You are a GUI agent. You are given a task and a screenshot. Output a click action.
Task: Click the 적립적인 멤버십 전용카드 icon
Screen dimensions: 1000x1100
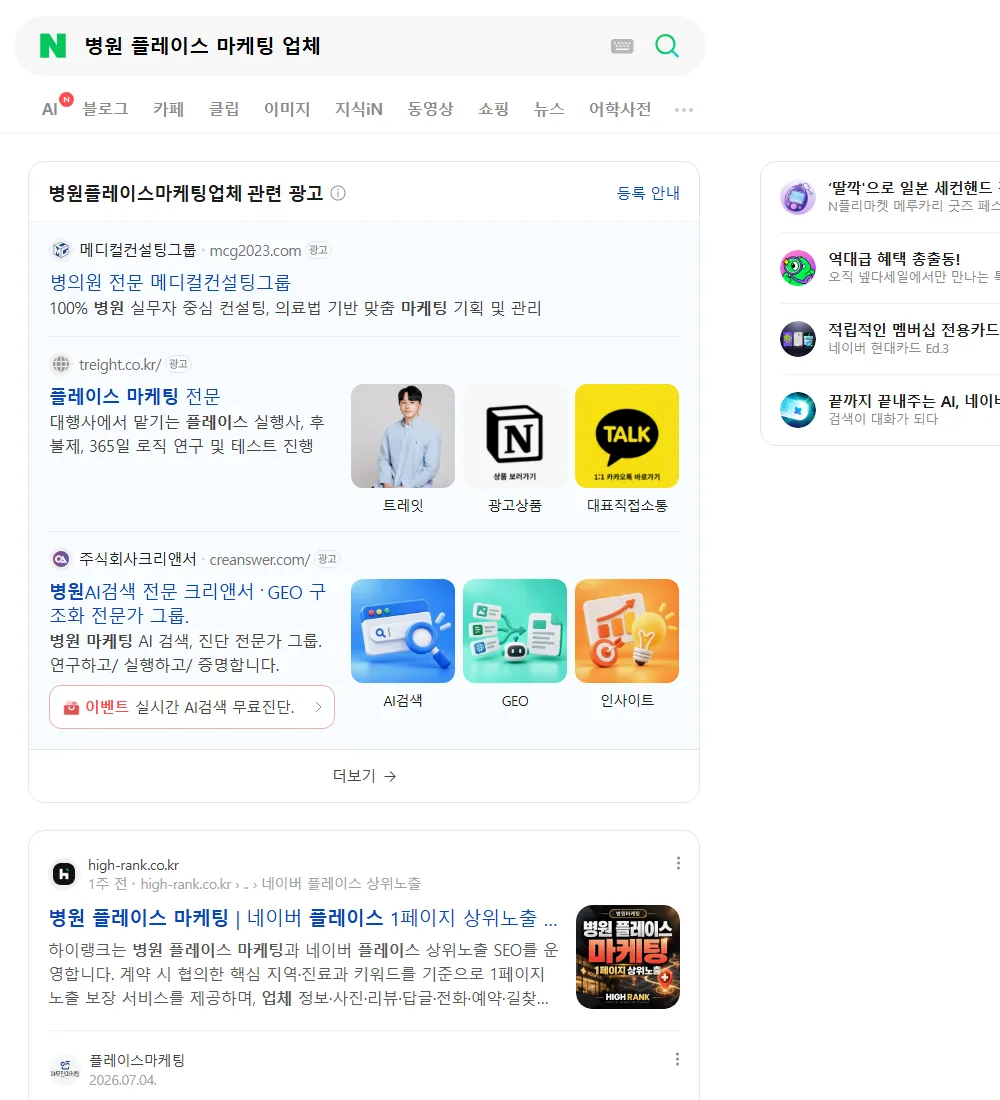(x=798, y=339)
